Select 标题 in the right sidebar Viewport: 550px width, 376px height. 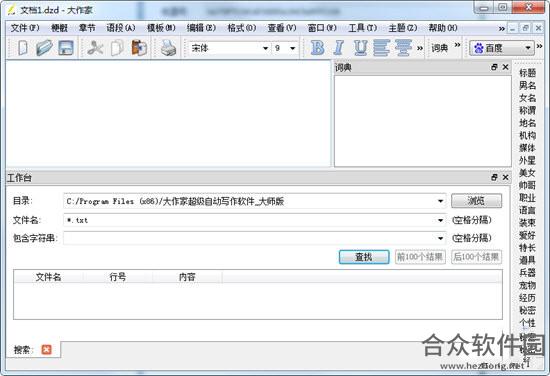[527, 73]
